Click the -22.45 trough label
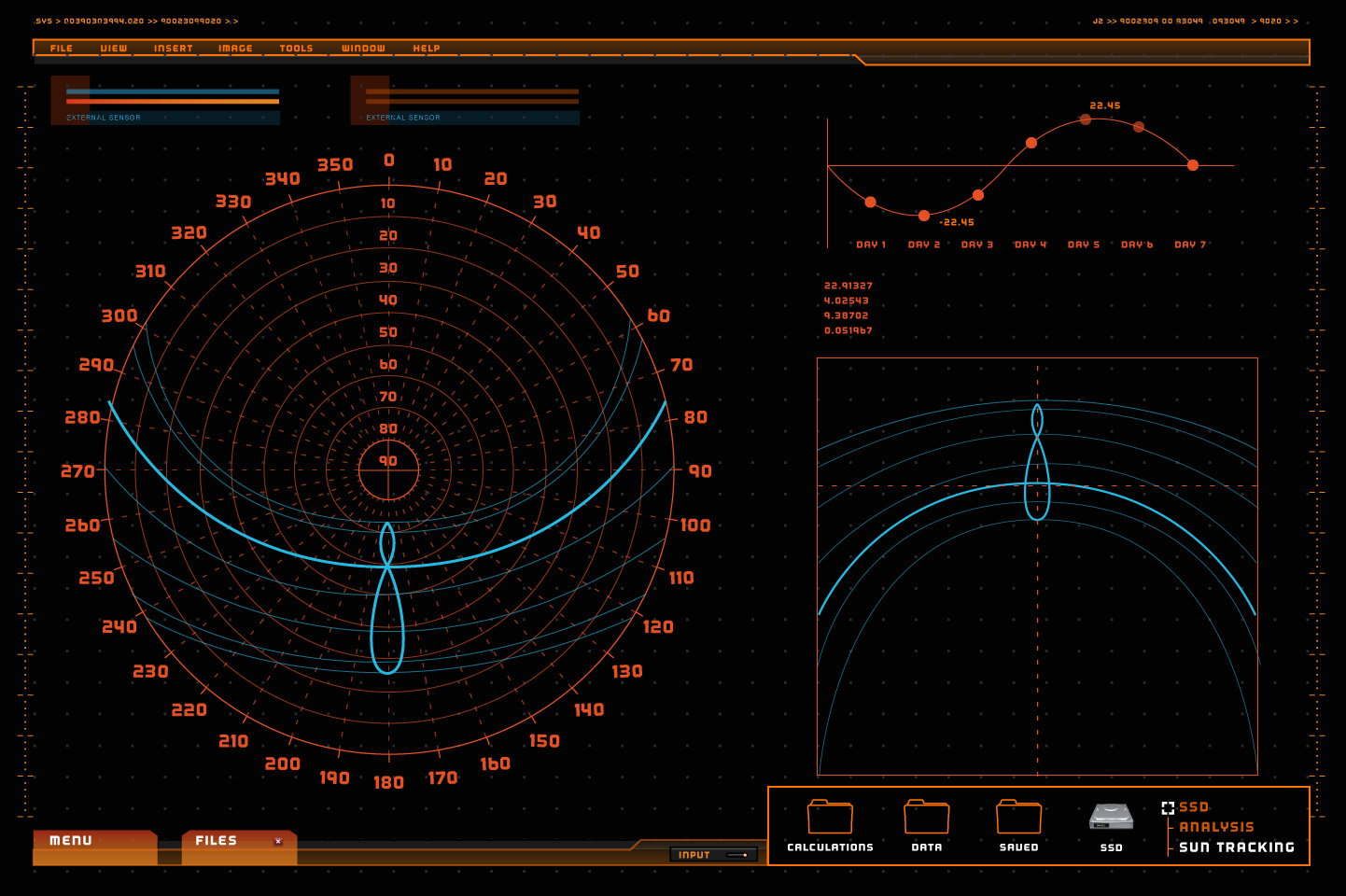Screen dimensions: 1346x896 coord(957,222)
